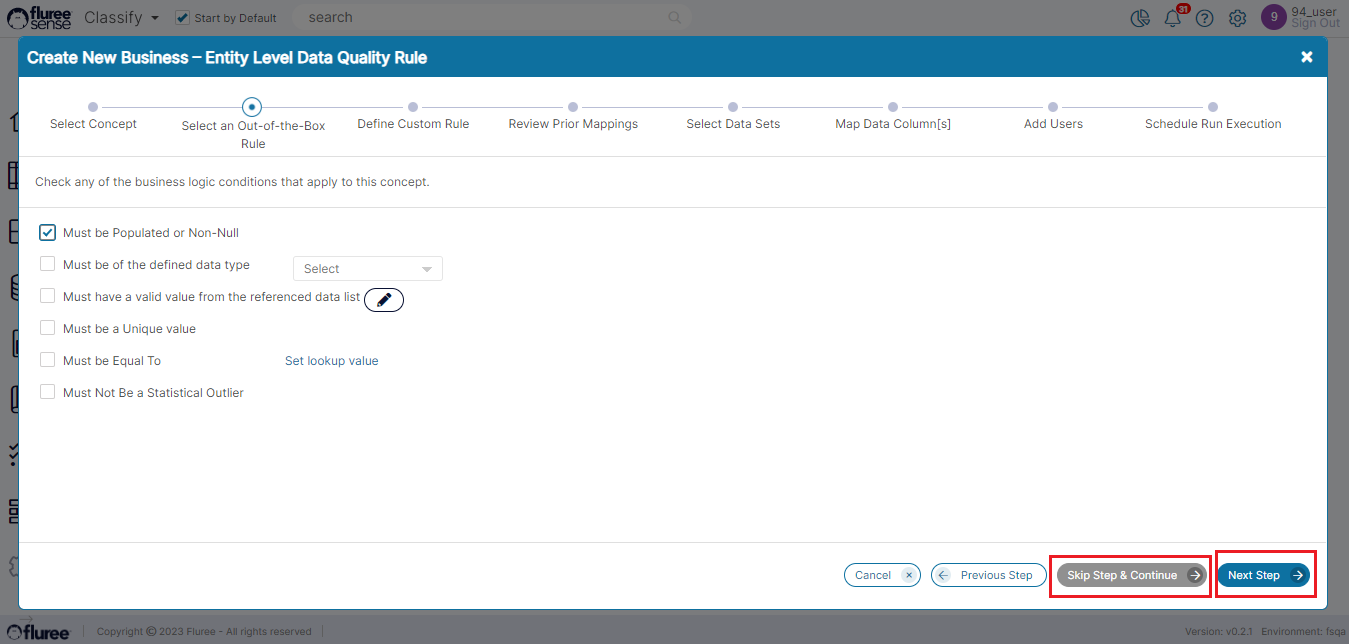
Task: Click the help question mark icon
Action: coord(1204,18)
